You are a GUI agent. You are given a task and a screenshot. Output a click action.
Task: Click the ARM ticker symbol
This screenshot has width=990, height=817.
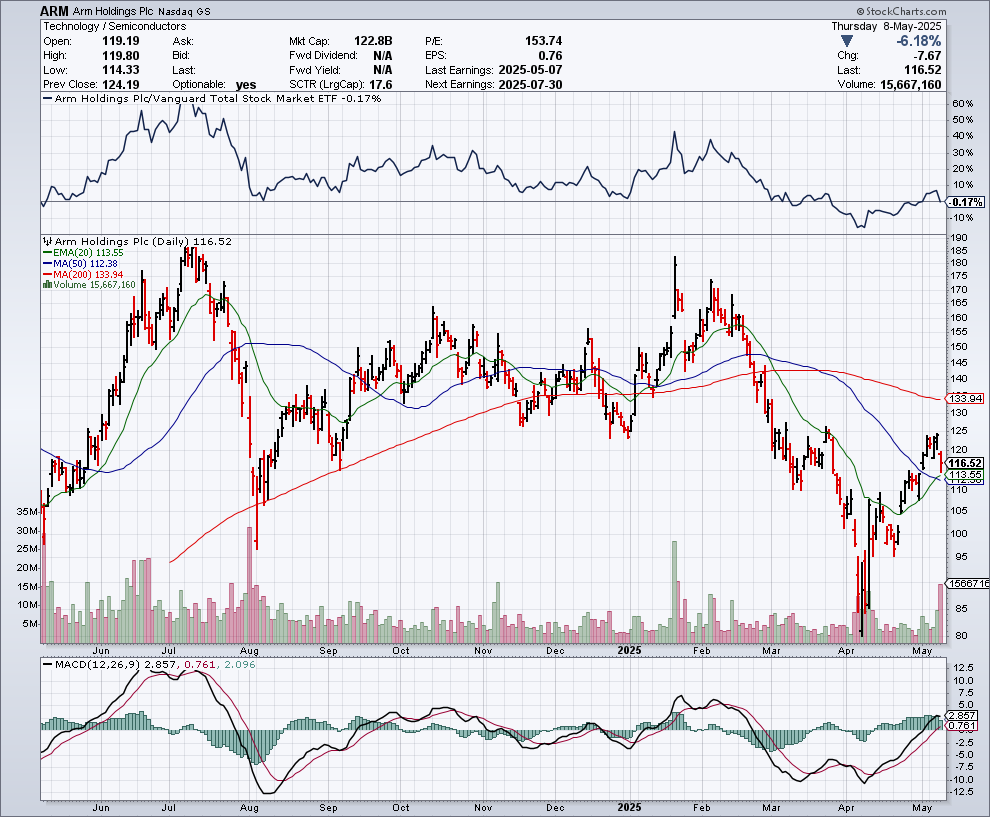54,11
